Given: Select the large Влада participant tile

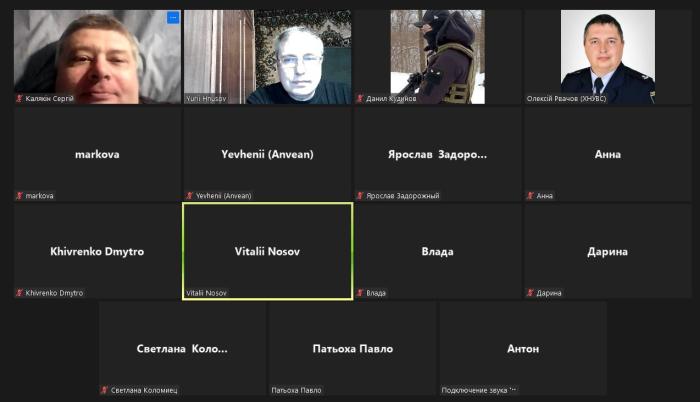Looking at the screenshot, I should (x=438, y=251).
